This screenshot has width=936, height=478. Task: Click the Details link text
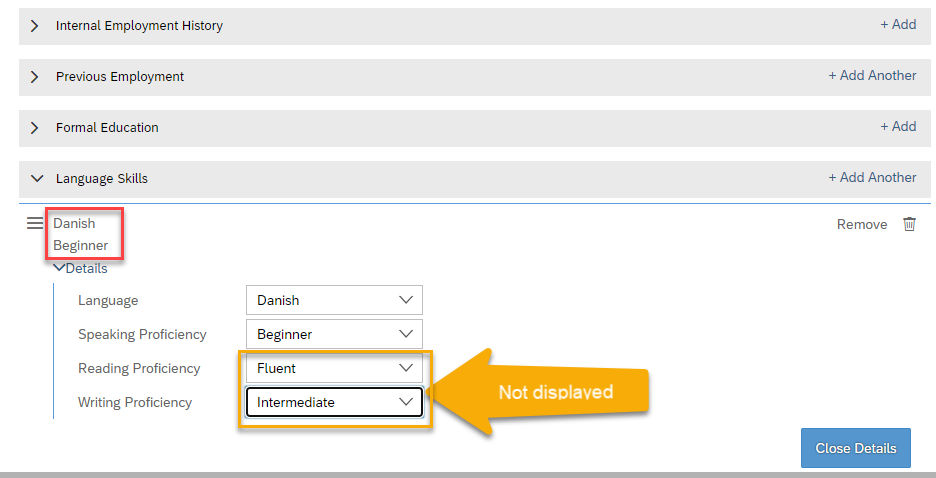pos(87,269)
